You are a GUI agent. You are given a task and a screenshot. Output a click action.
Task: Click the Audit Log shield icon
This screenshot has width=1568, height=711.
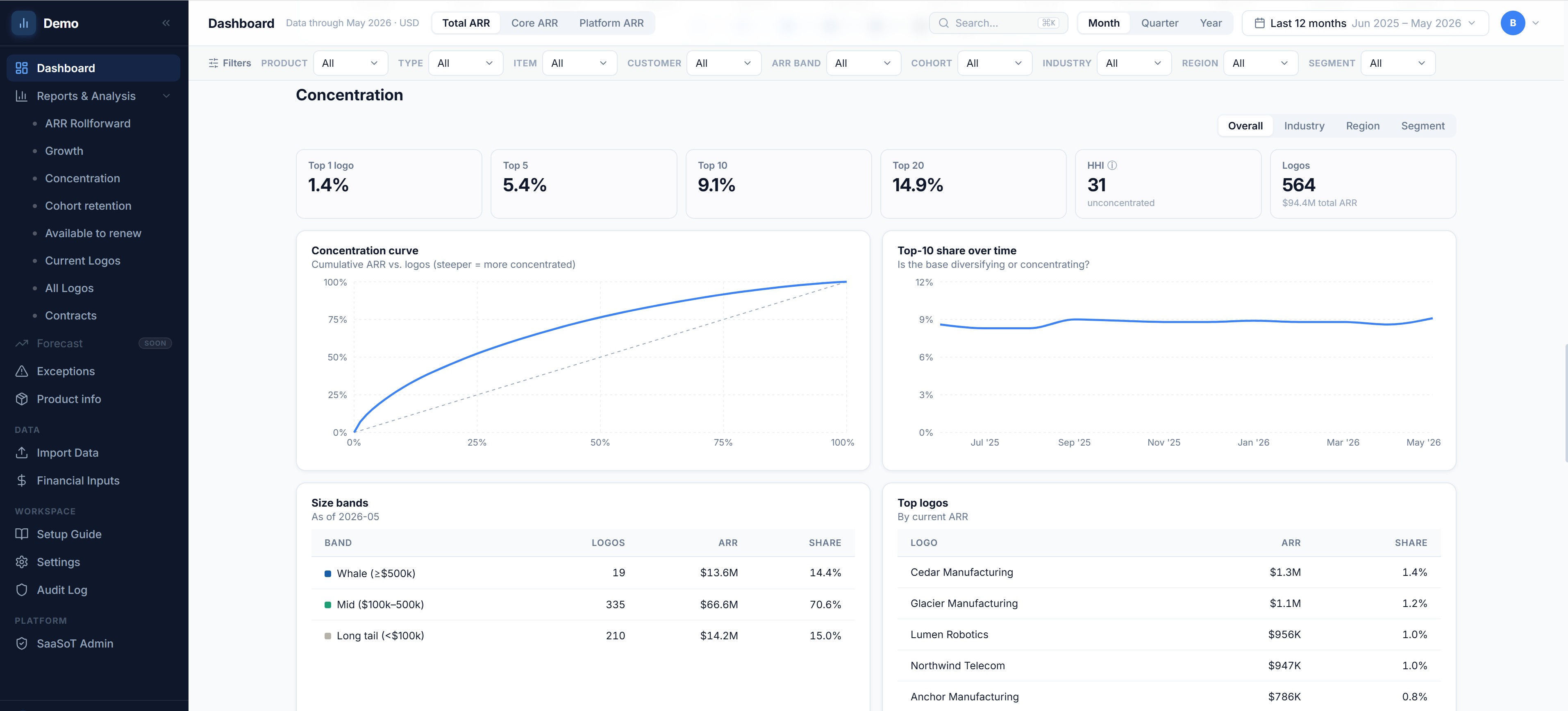(x=22, y=590)
